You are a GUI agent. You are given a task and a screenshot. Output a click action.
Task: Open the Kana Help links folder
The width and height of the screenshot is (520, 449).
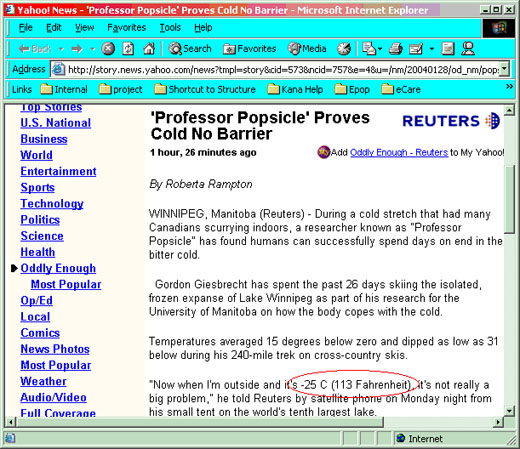[x=295, y=89]
